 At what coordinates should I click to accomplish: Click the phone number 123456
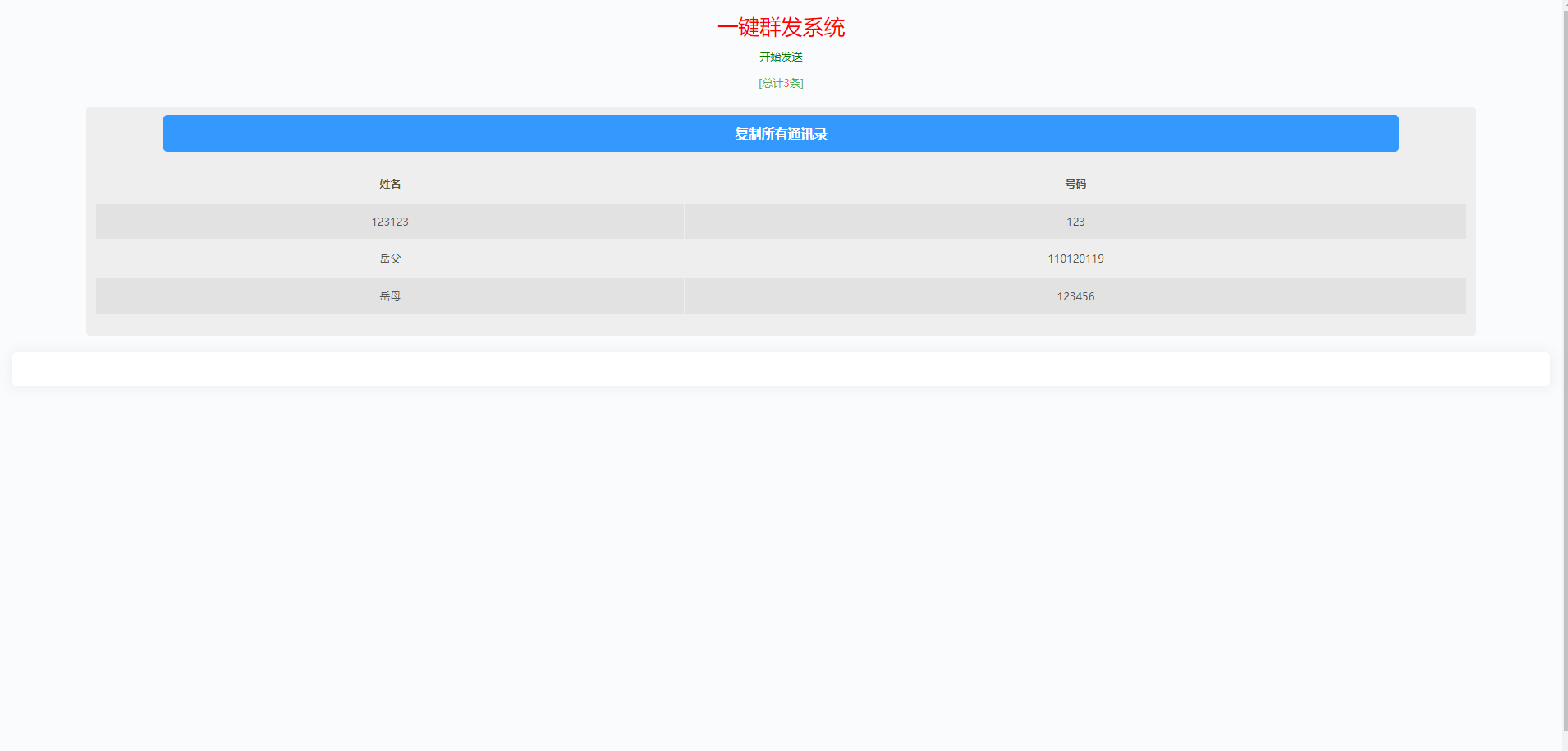[x=1075, y=295]
